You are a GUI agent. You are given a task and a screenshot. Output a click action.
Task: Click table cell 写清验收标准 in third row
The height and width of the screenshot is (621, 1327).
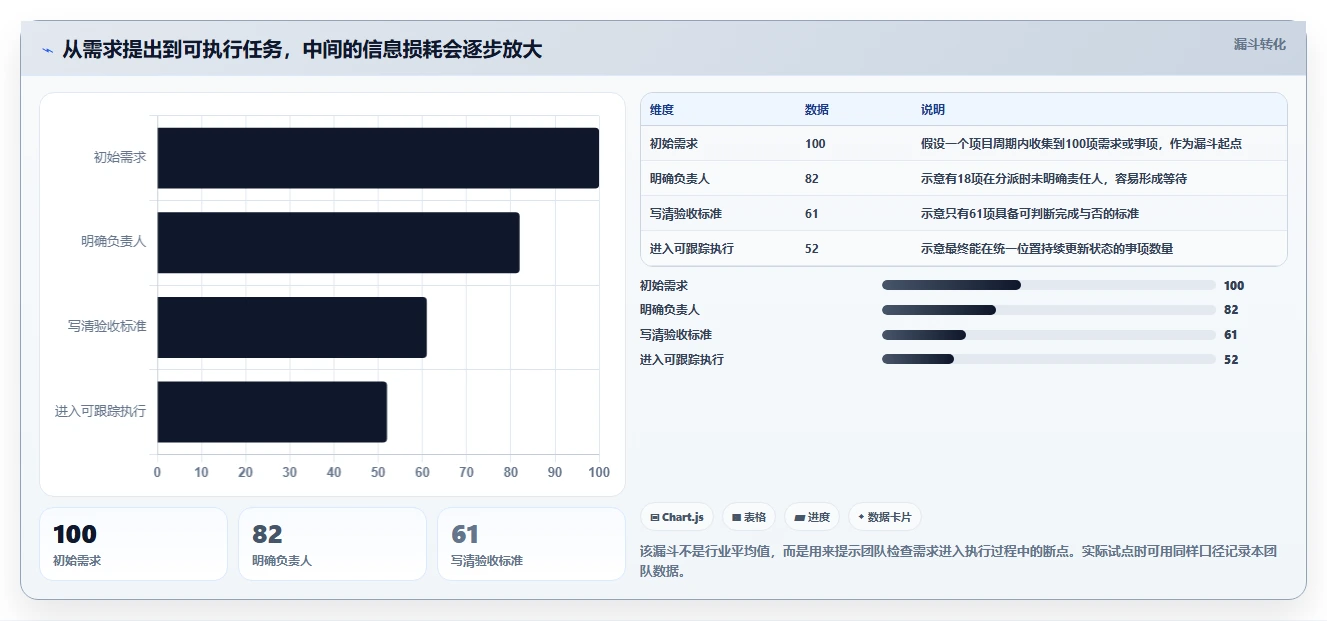[686, 214]
